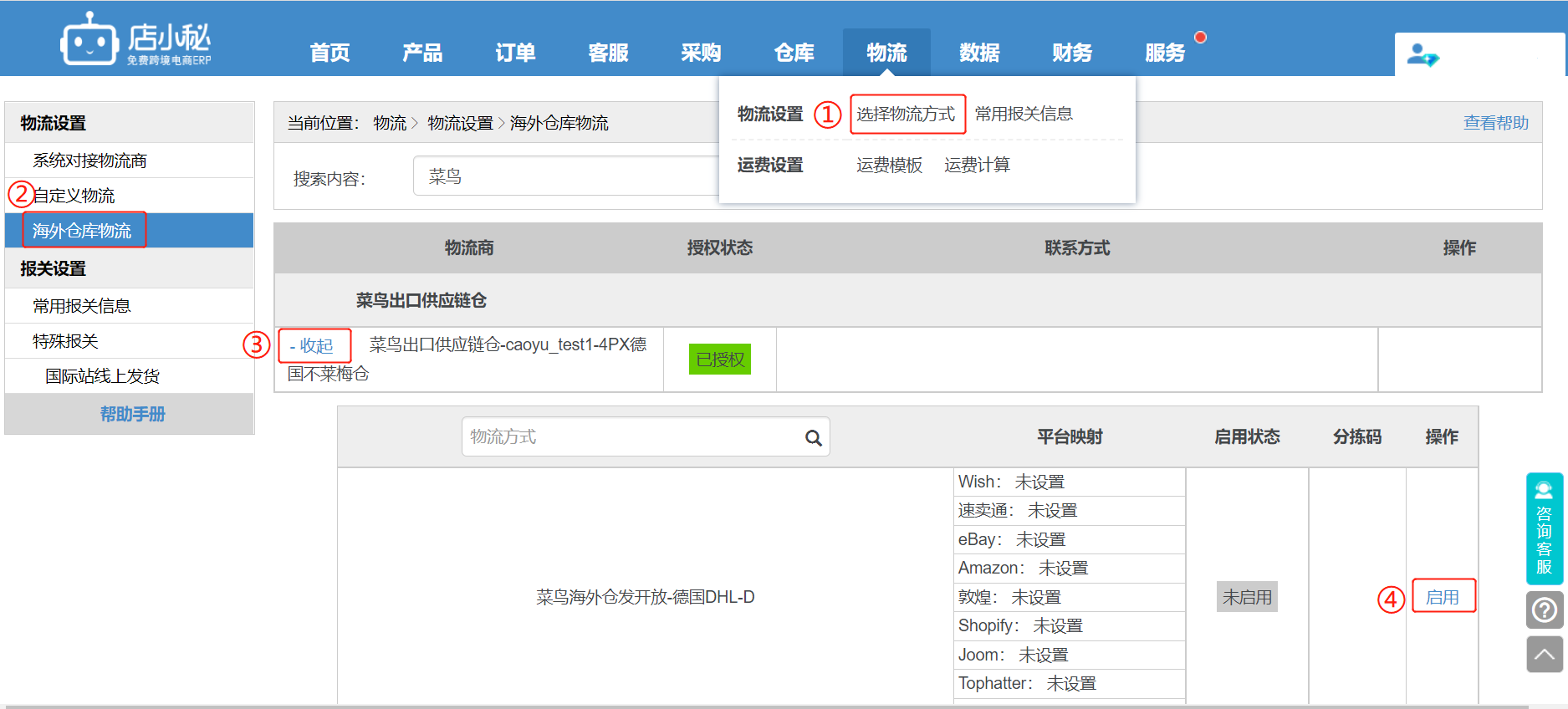Viewport: 1568px width, 709px height.
Task: Click the 物流设置 sidebar section header
Action: coord(130,123)
